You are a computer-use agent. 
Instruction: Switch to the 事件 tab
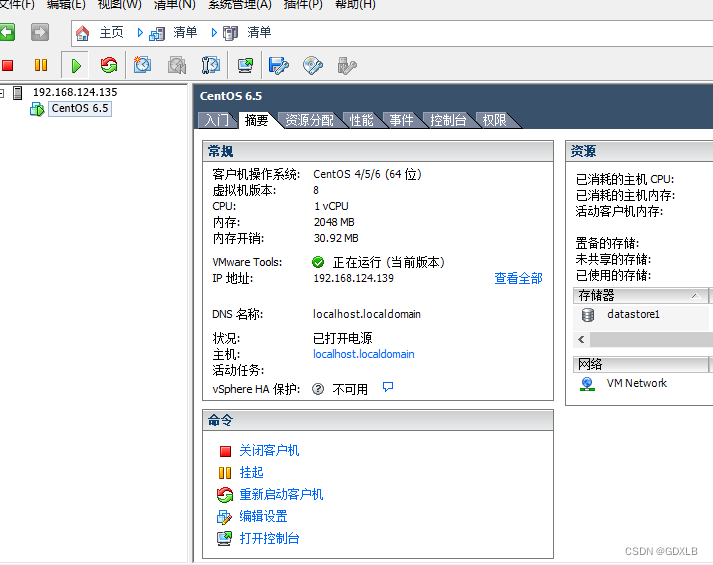point(402,120)
